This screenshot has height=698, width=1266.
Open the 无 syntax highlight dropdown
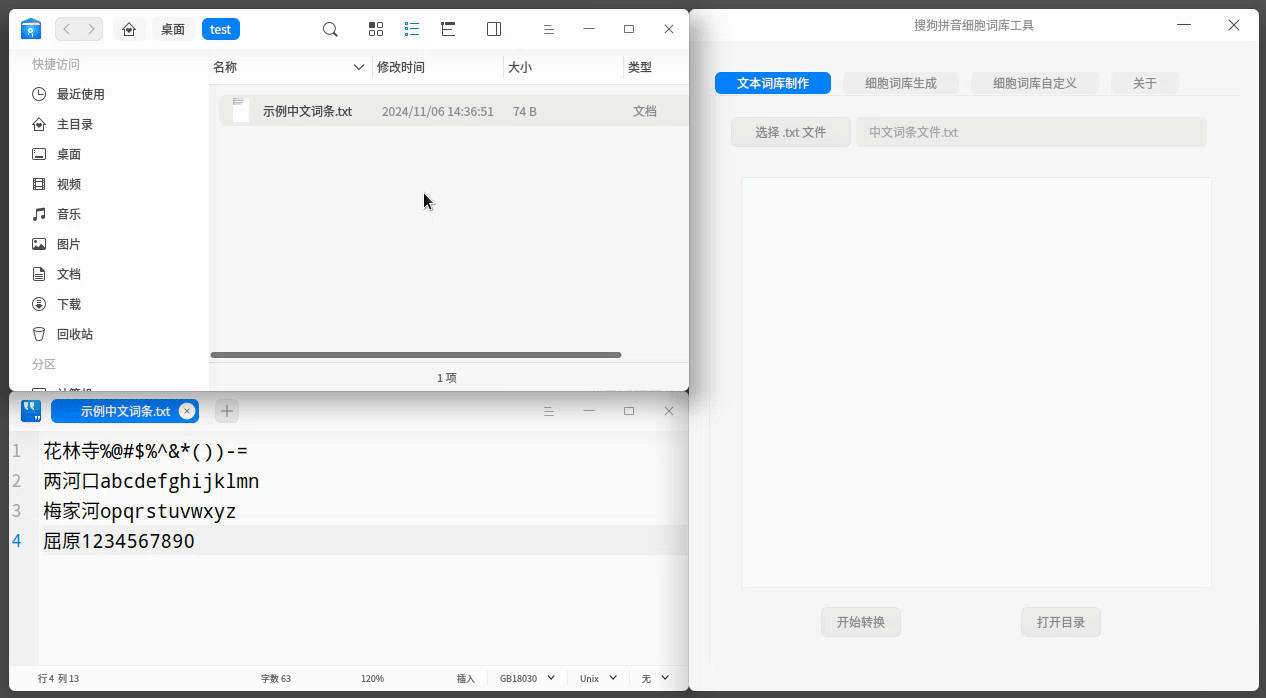pyautogui.click(x=654, y=678)
